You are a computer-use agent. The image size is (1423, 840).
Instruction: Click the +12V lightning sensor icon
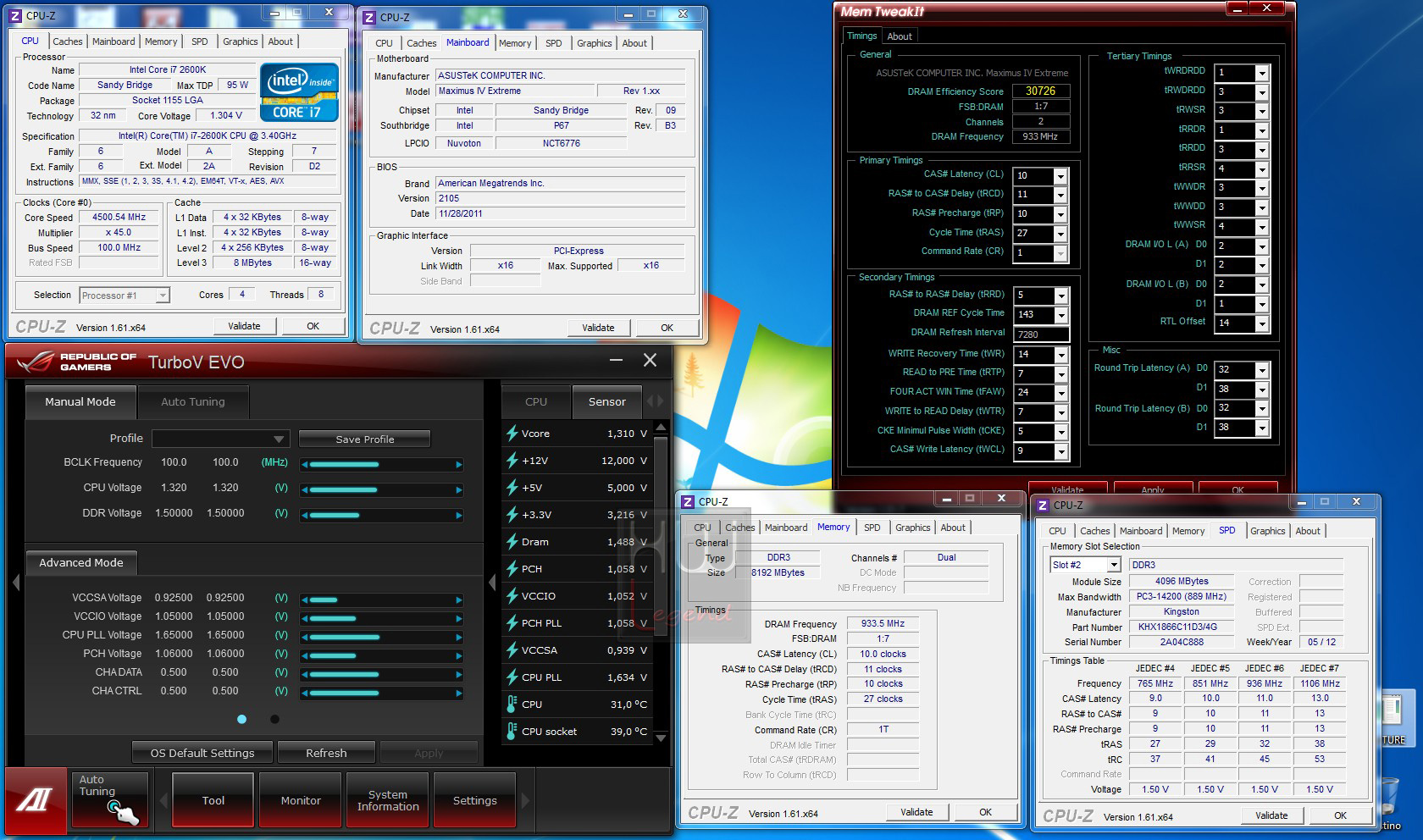512,461
